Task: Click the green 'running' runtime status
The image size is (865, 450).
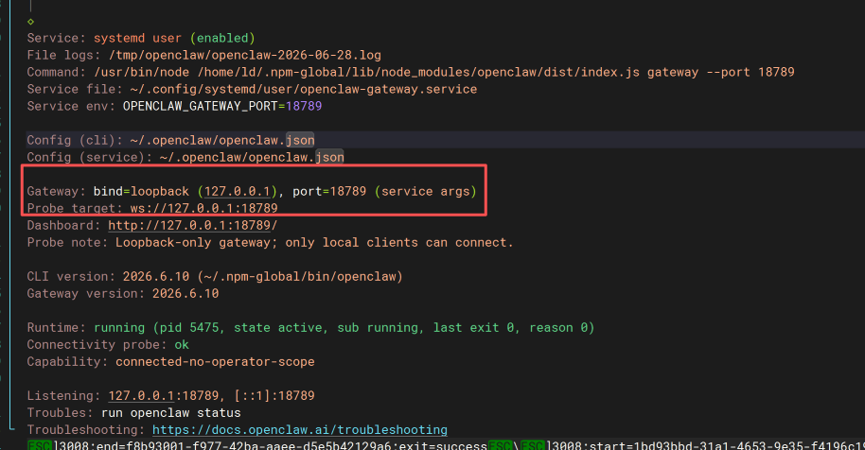Action: click(119, 328)
